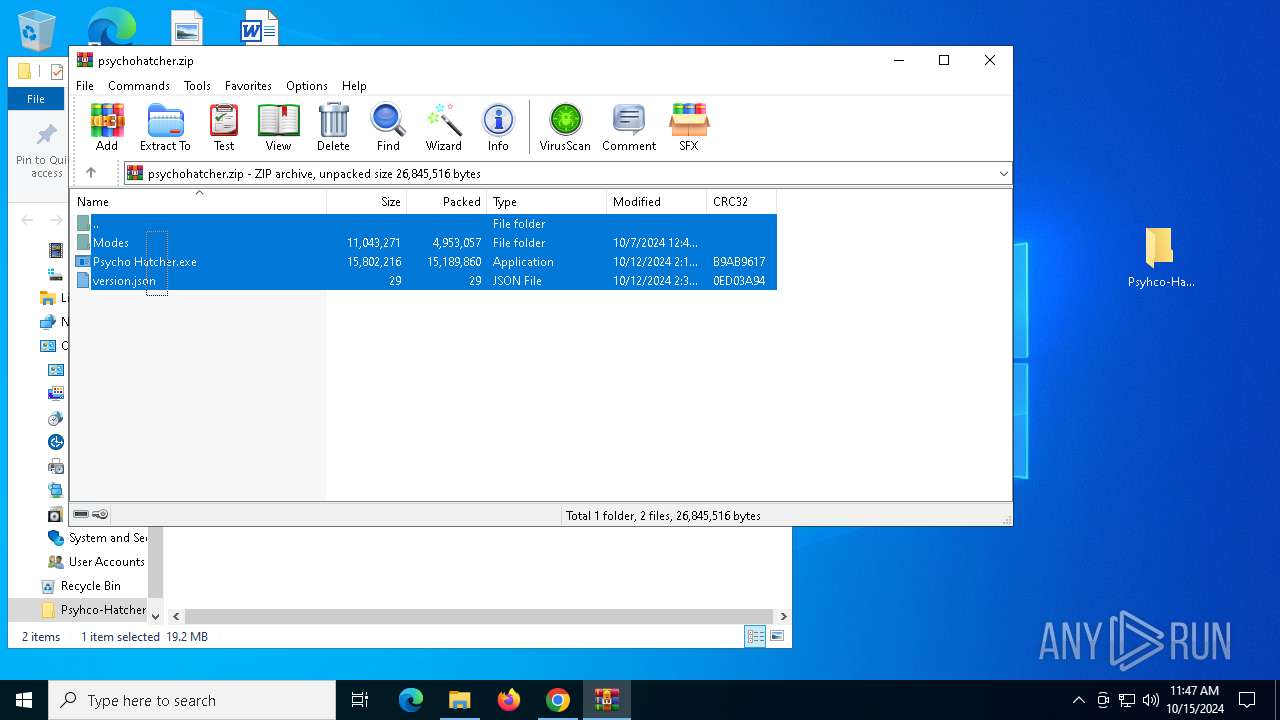Click the Add archive toolbar icon

click(107, 127)
